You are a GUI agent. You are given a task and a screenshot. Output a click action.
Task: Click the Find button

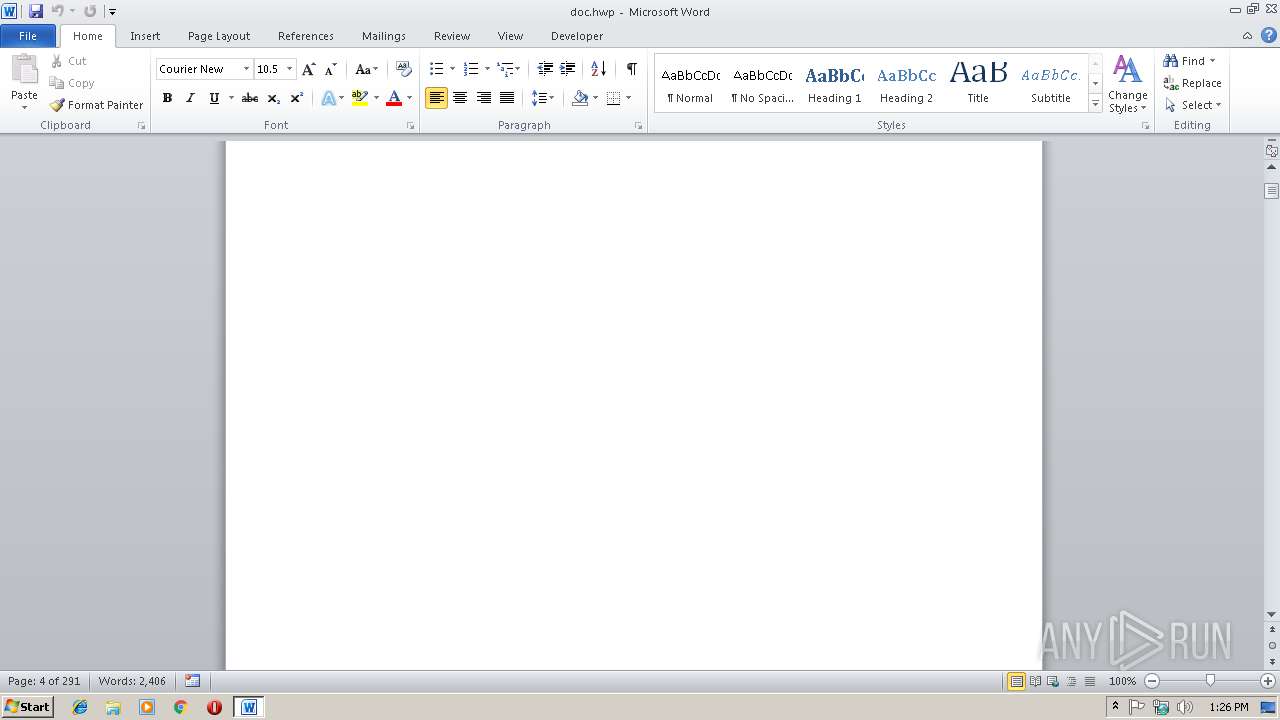[x=1190, y=61]
